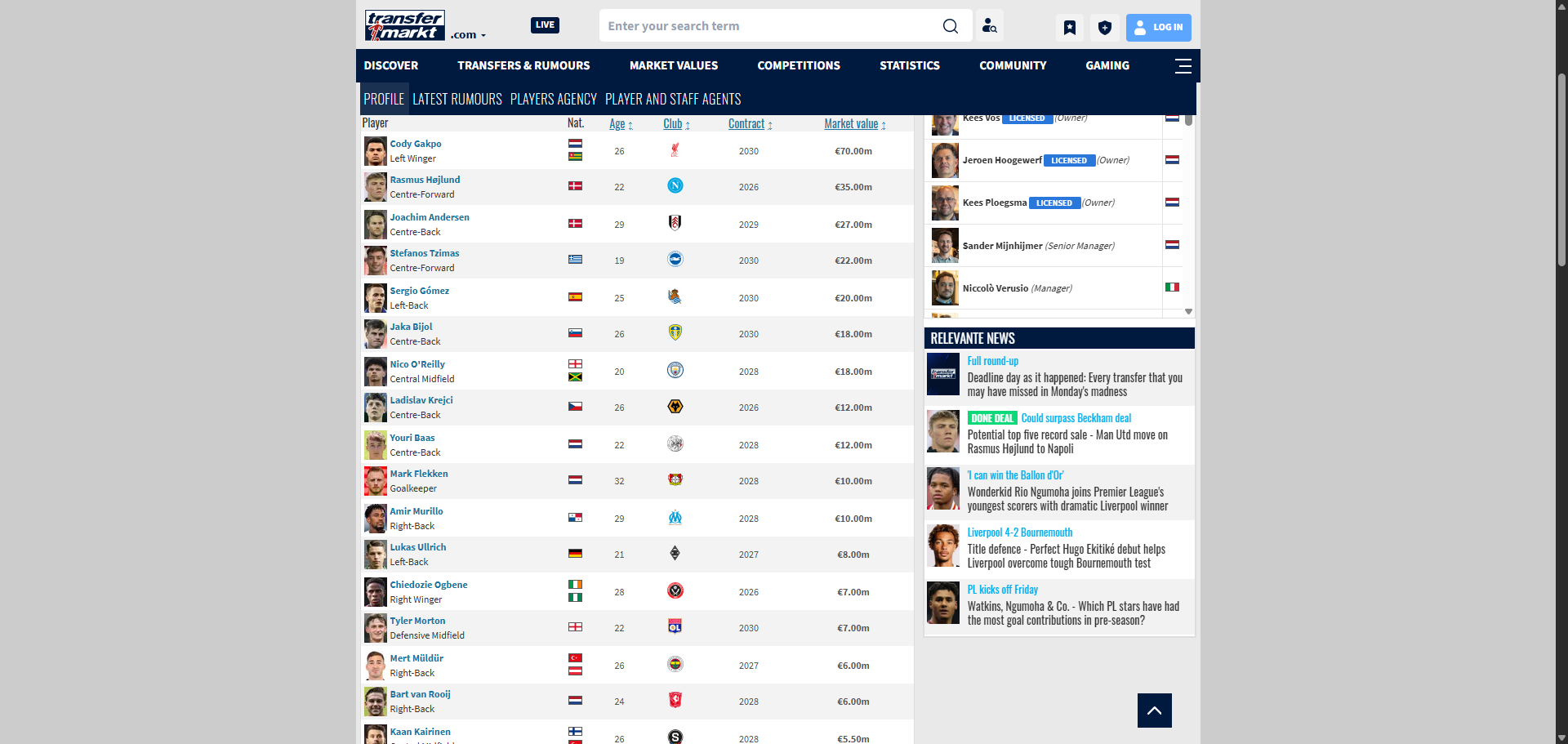
Task: Open Cody Gakpo player link
Action: (416, 144)
